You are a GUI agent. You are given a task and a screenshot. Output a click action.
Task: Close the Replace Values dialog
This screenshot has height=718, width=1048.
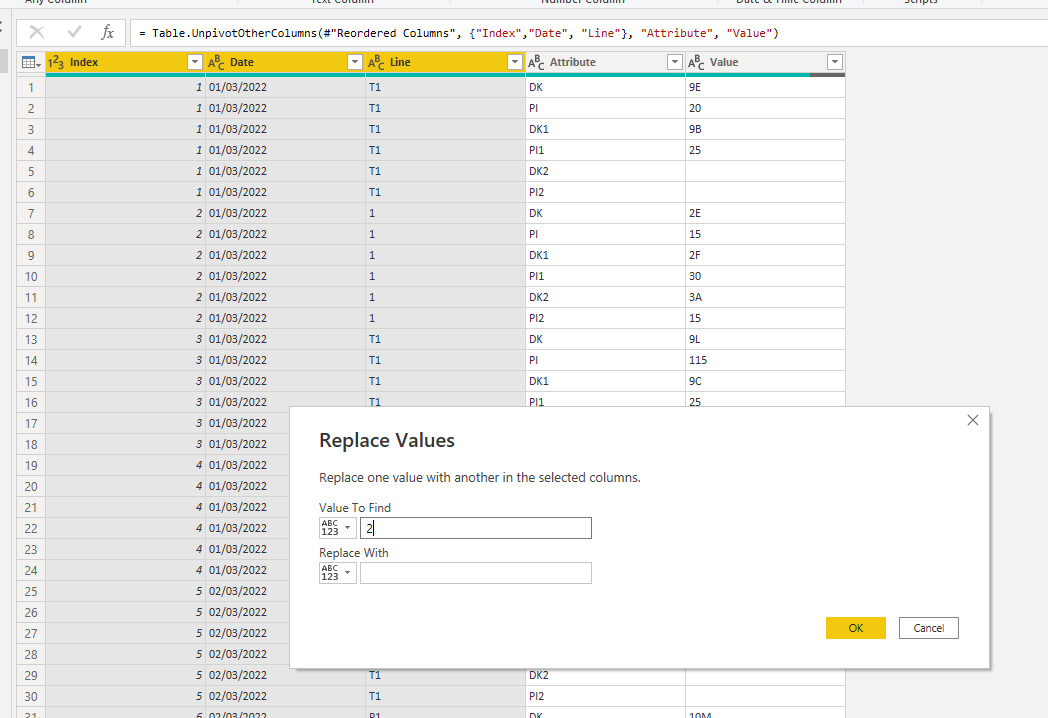pyautogui.click(x=972, y=420)
